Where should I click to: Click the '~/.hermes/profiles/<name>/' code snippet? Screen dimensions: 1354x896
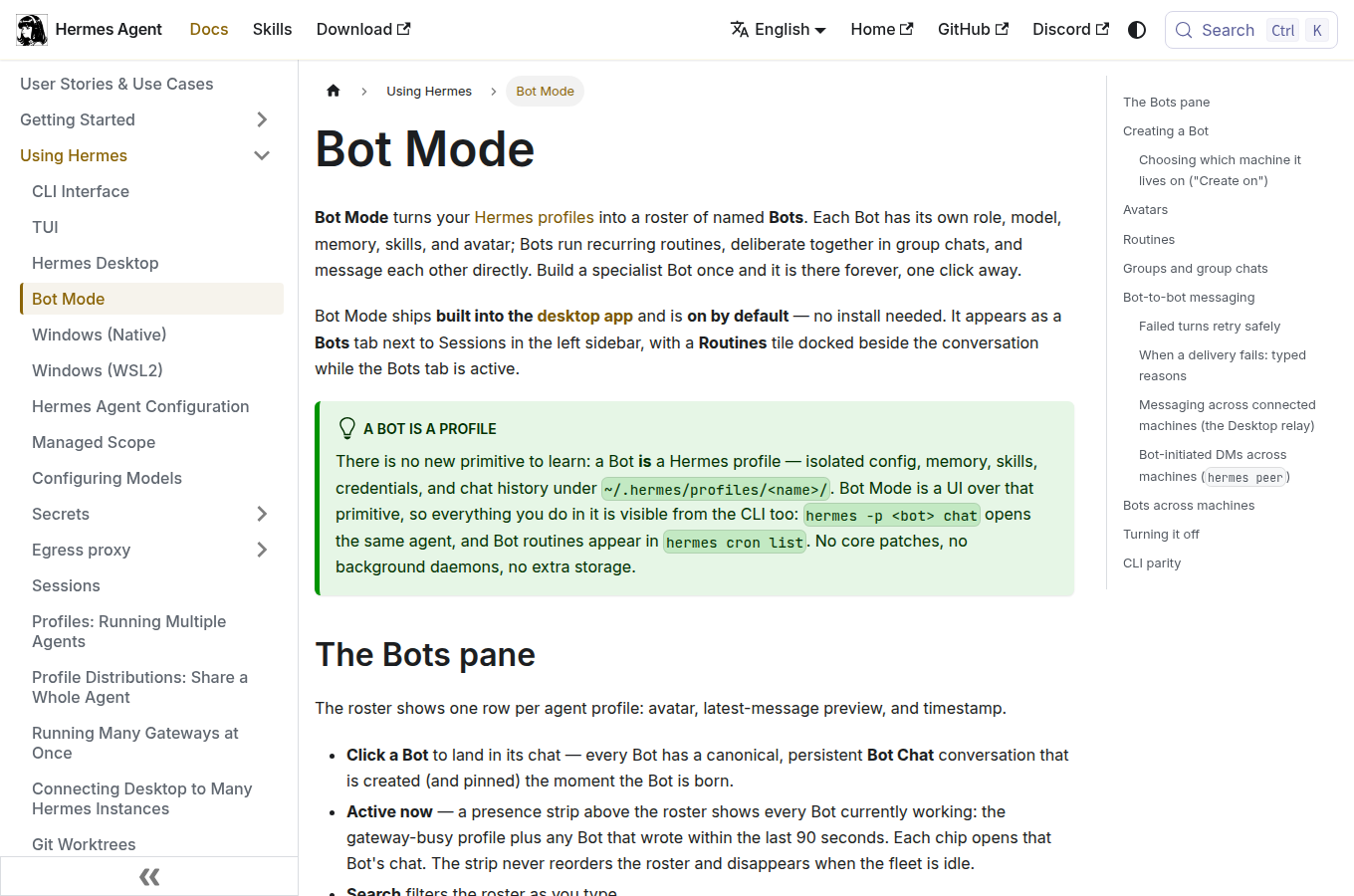(716, 489)
